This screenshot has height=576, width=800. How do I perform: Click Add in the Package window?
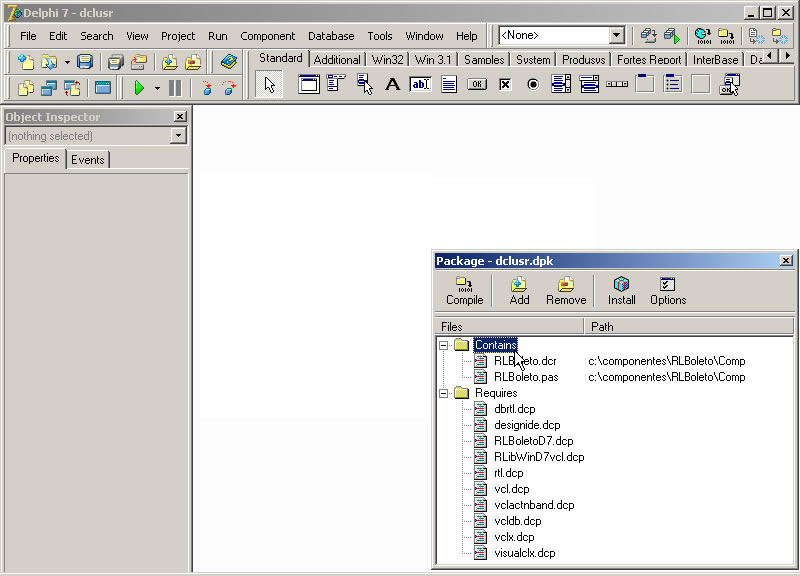519,290
